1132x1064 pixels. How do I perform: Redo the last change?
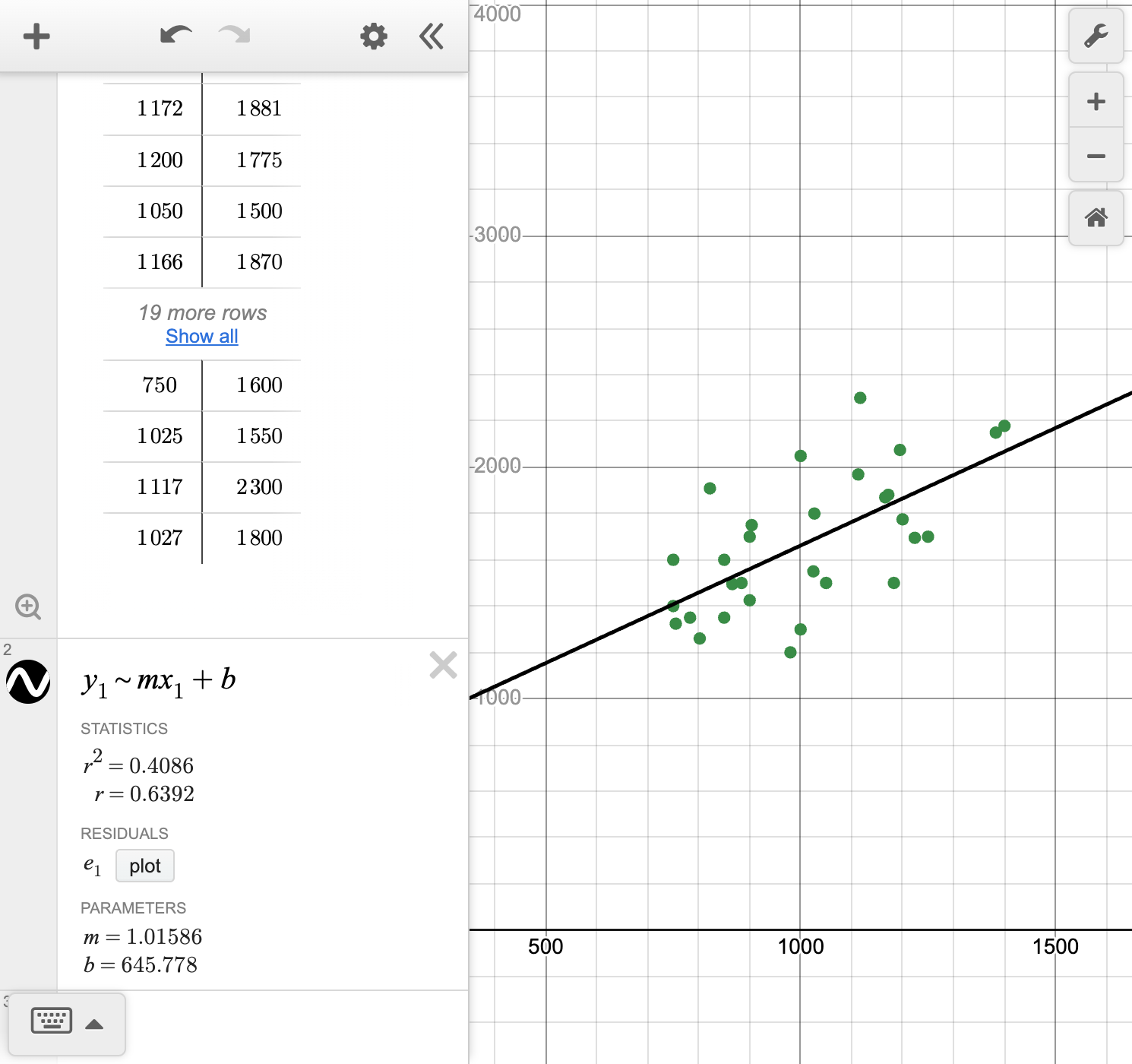tap(232, 35)
